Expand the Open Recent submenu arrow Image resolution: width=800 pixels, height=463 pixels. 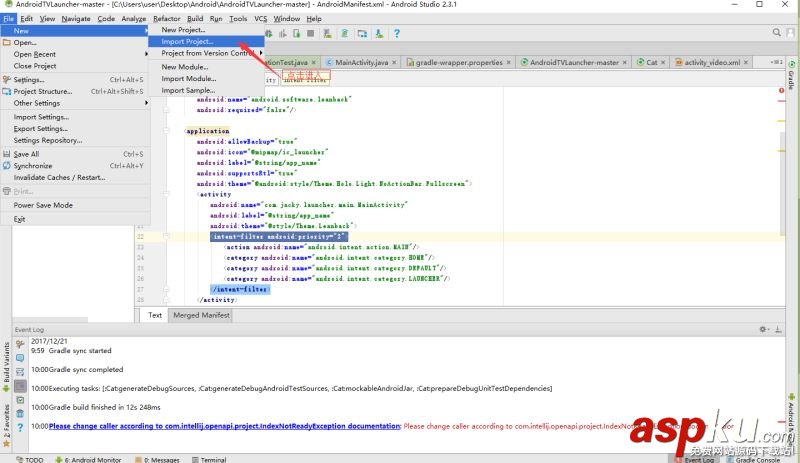[x=146, y=54]
